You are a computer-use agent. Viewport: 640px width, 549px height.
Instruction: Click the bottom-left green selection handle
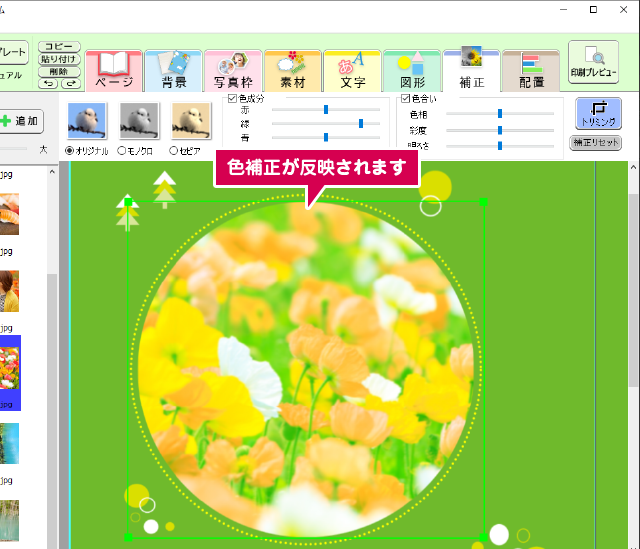click(128, 538)
